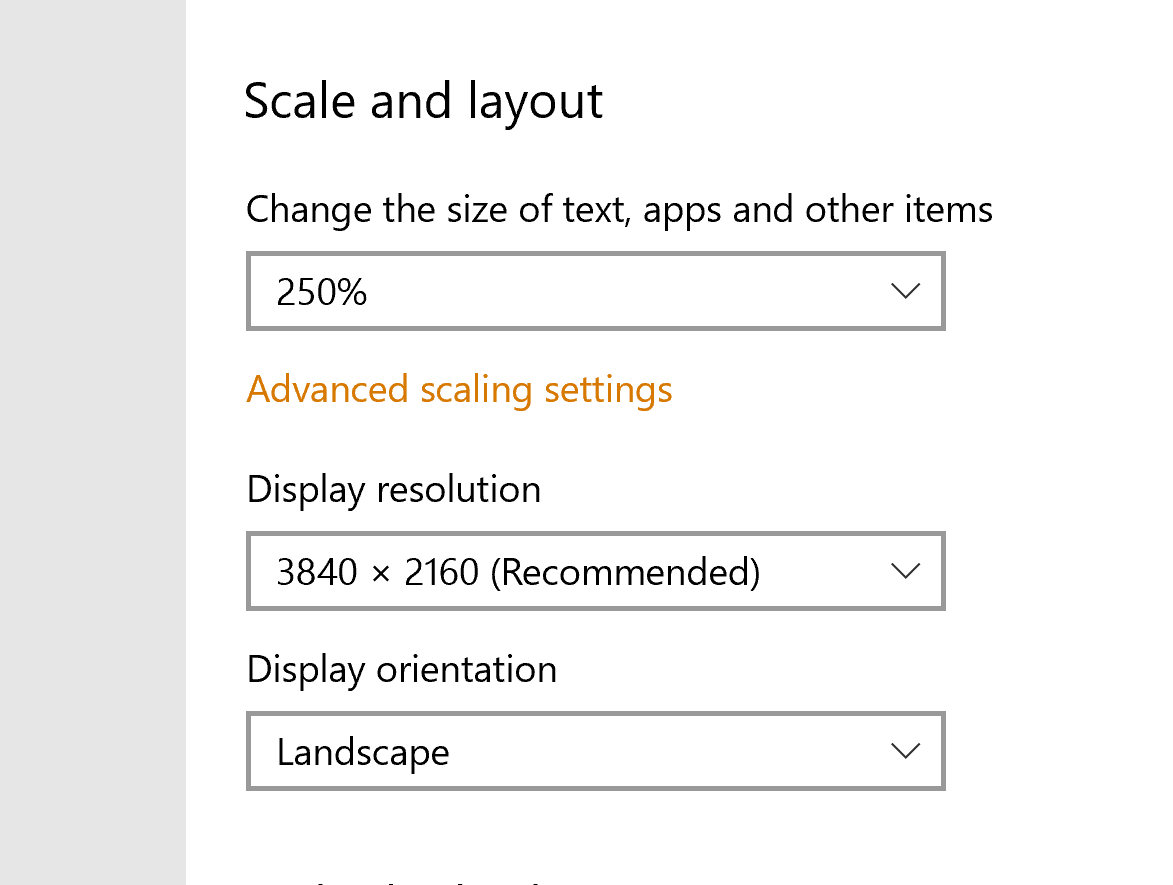Click chevron arrow in resolution box
The image size is (1173, 885).
pyautogui.click(x=905, y=572)
